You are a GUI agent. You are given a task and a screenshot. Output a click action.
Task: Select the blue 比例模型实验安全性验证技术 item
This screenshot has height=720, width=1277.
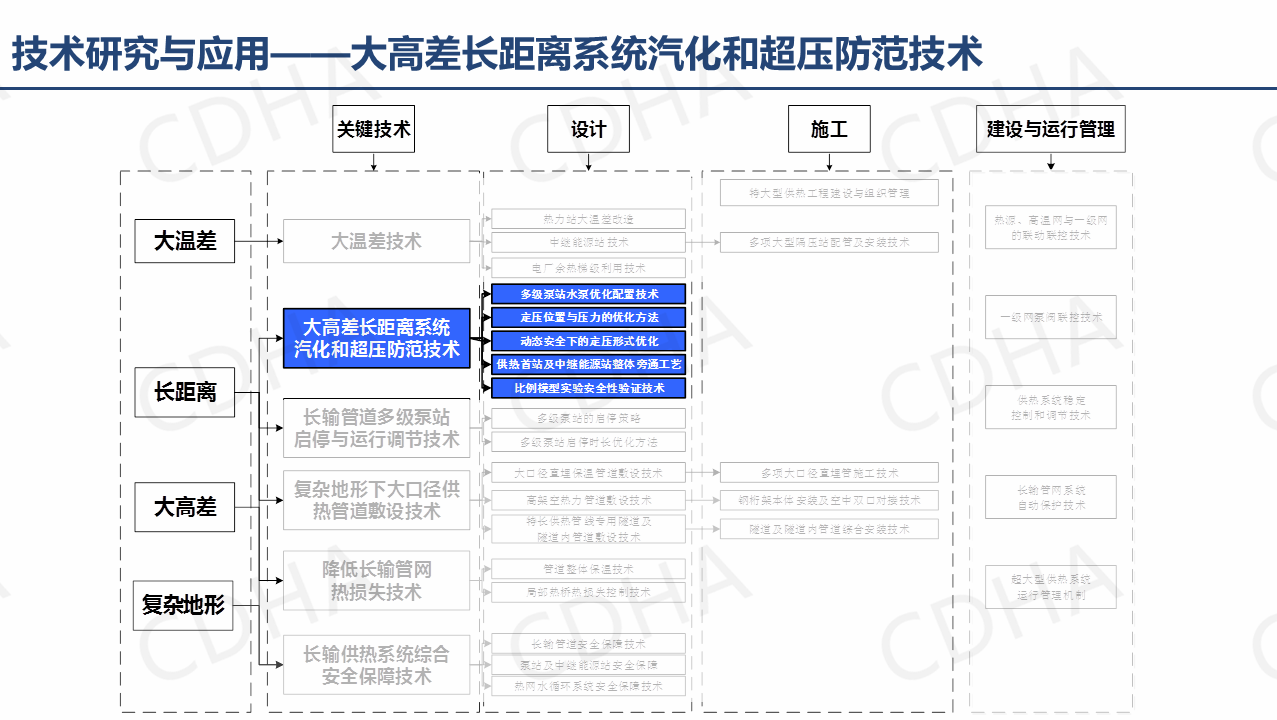click(x=589, y=387)
